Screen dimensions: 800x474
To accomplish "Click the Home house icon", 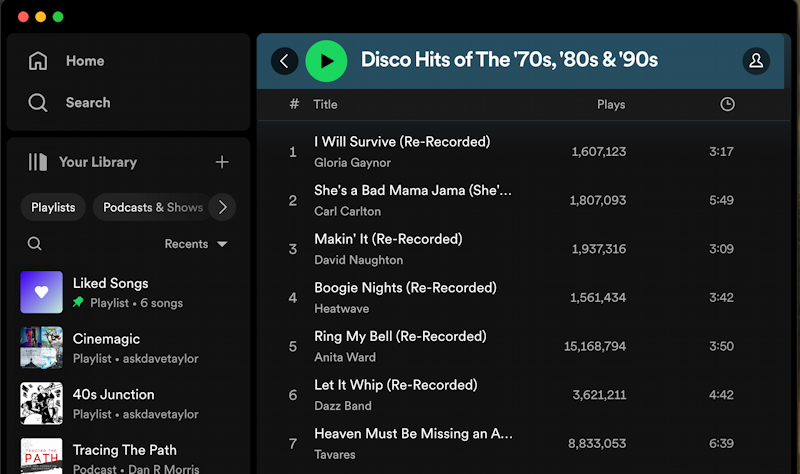I will pyautogui.click(x=38, y=61).
